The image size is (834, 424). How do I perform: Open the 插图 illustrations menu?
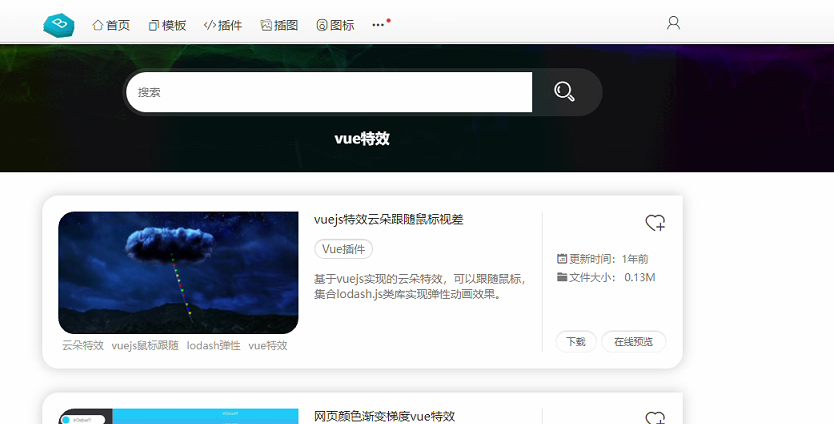pos(279,25)
